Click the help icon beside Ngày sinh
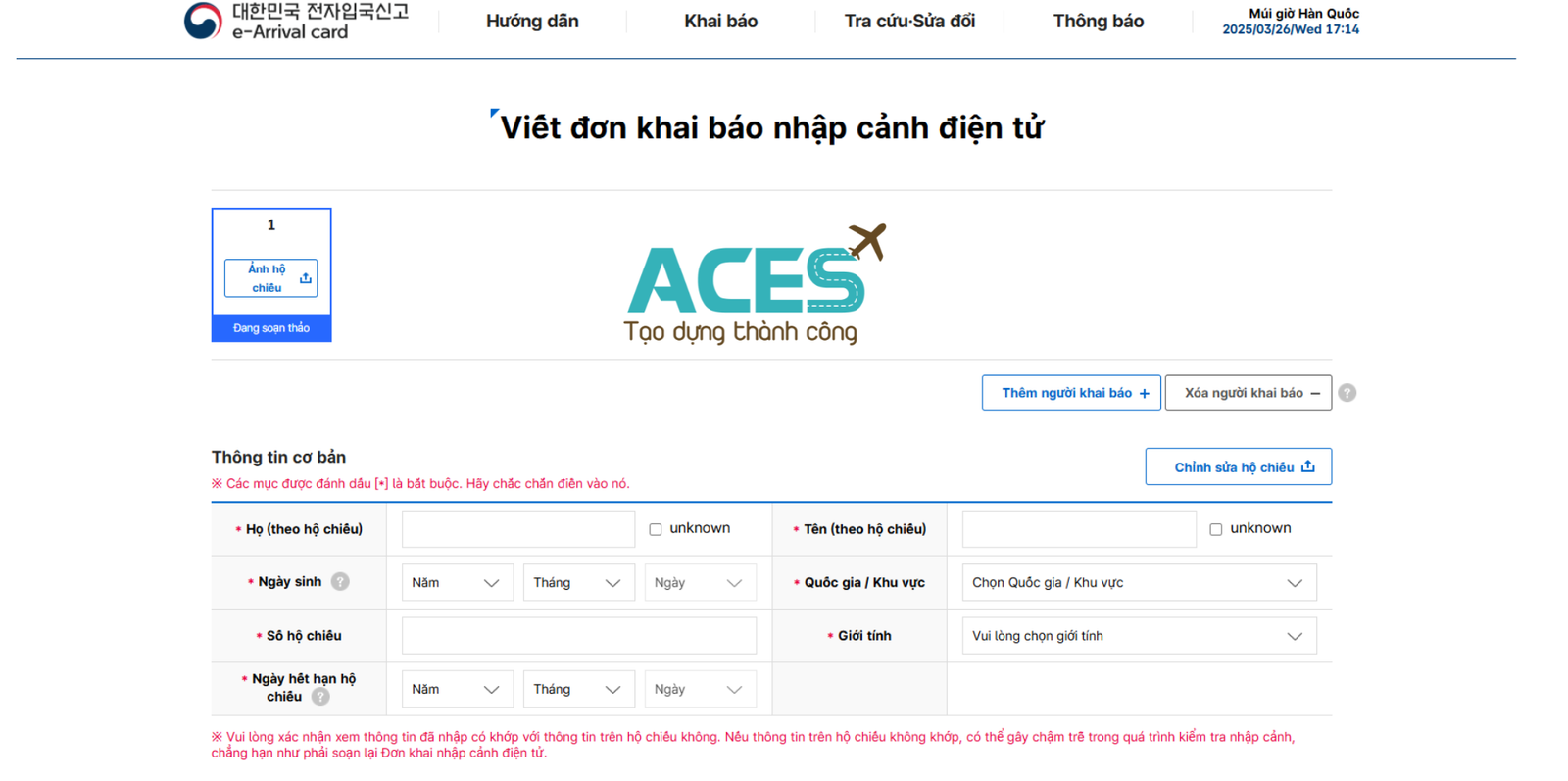This screenshot has height=781, width=1568. click(x=340, y=582)
